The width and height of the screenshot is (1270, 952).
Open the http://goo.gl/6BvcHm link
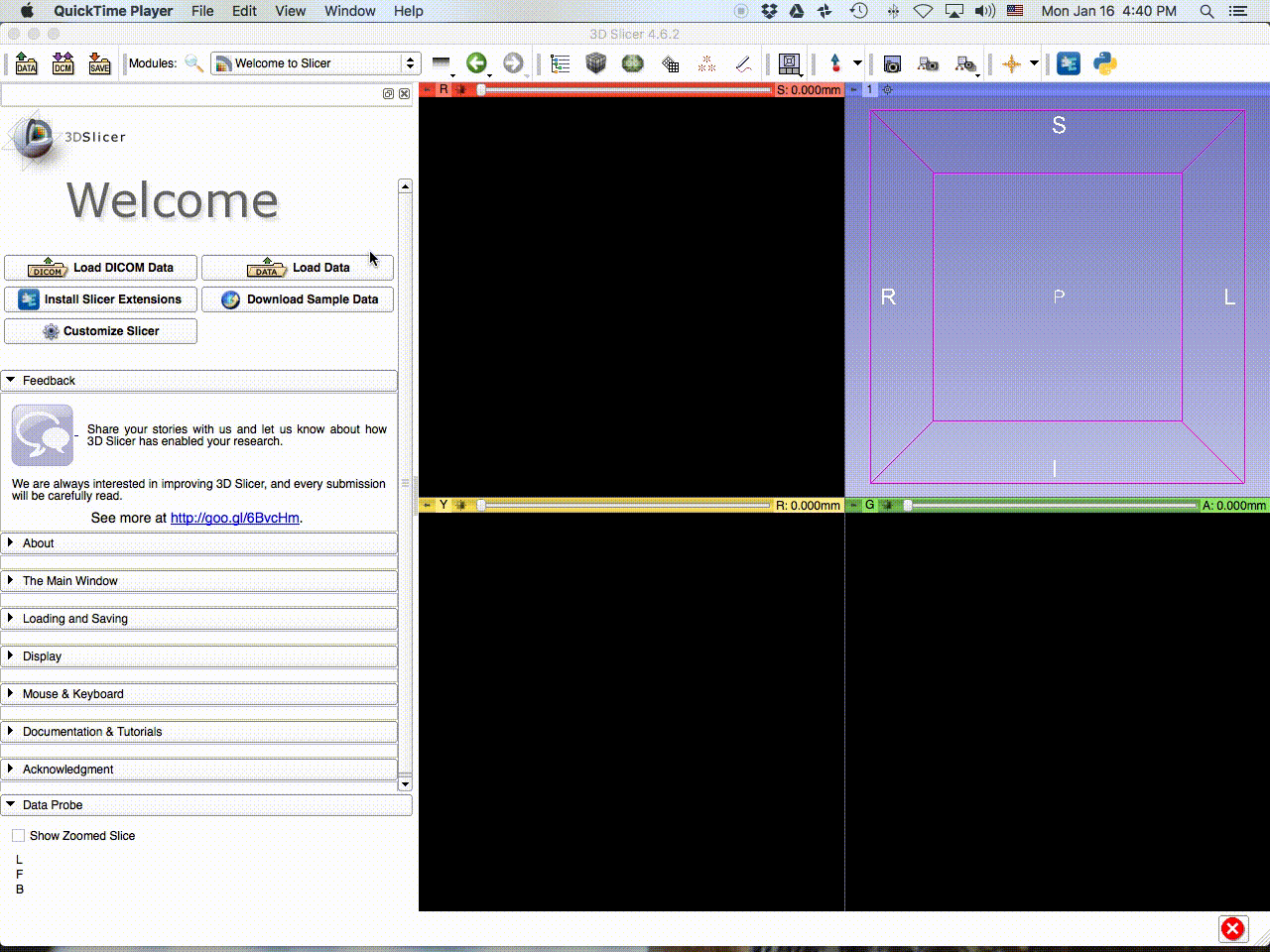234,518
